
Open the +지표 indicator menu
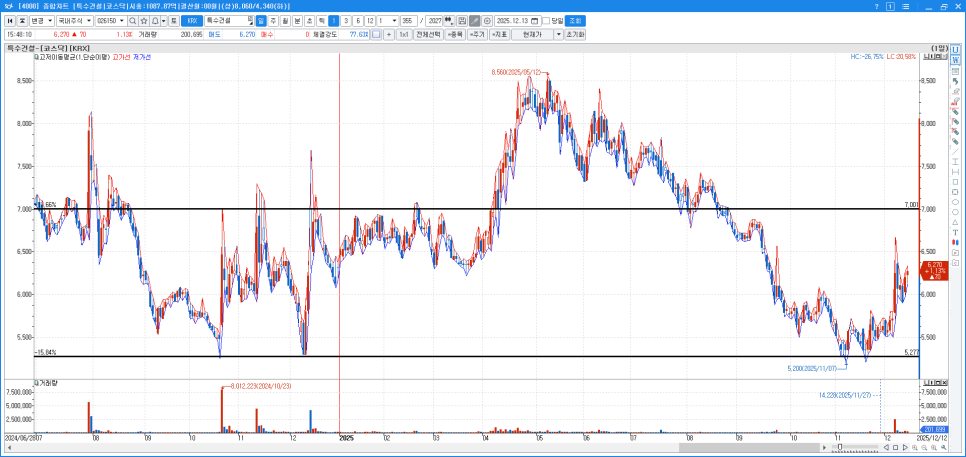tap(497, 34)
